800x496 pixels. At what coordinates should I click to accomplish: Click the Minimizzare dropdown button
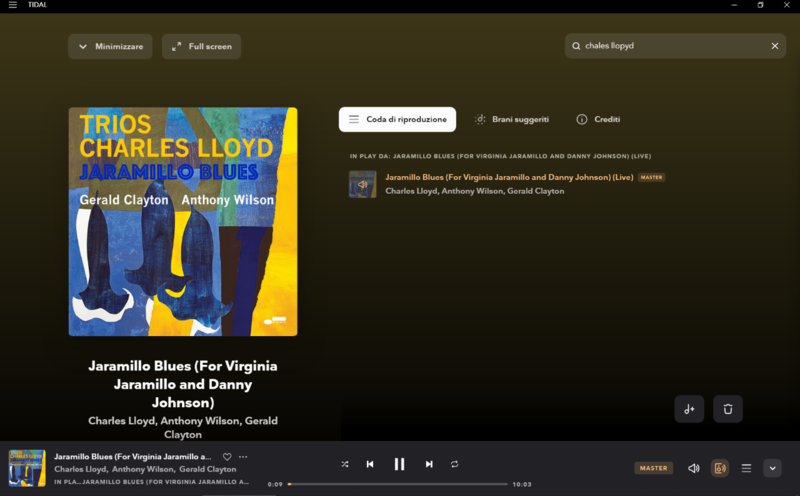(110, 46)
